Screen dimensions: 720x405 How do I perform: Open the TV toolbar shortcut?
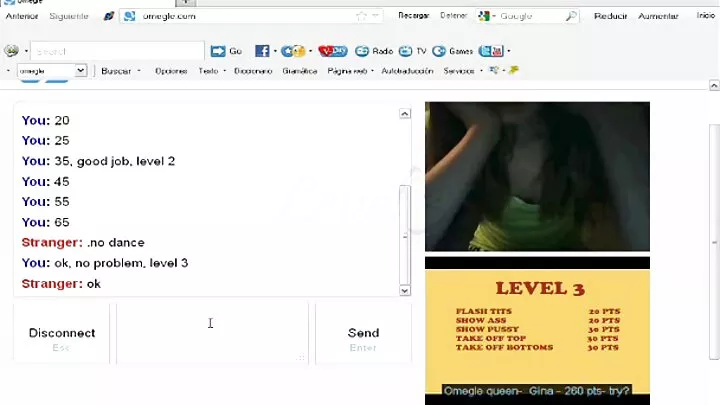click(412, 51)
